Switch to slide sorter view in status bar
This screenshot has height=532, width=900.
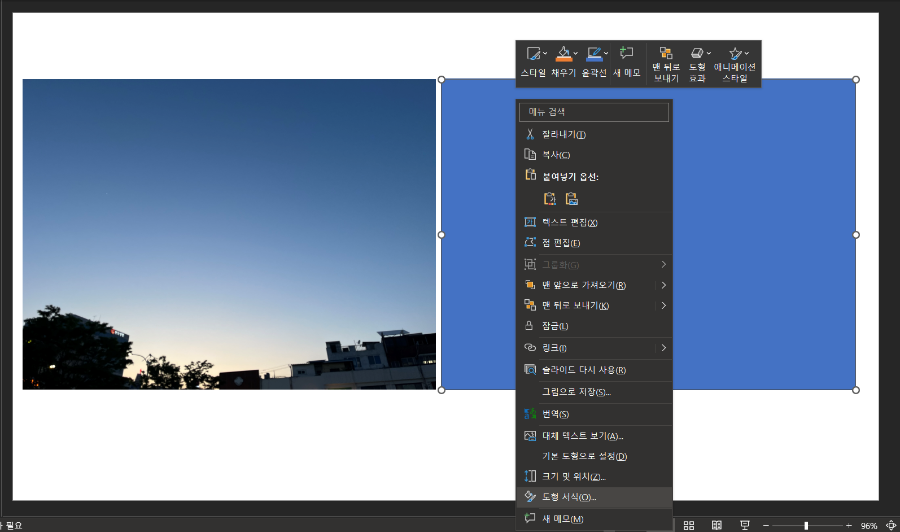coord(689,525)
